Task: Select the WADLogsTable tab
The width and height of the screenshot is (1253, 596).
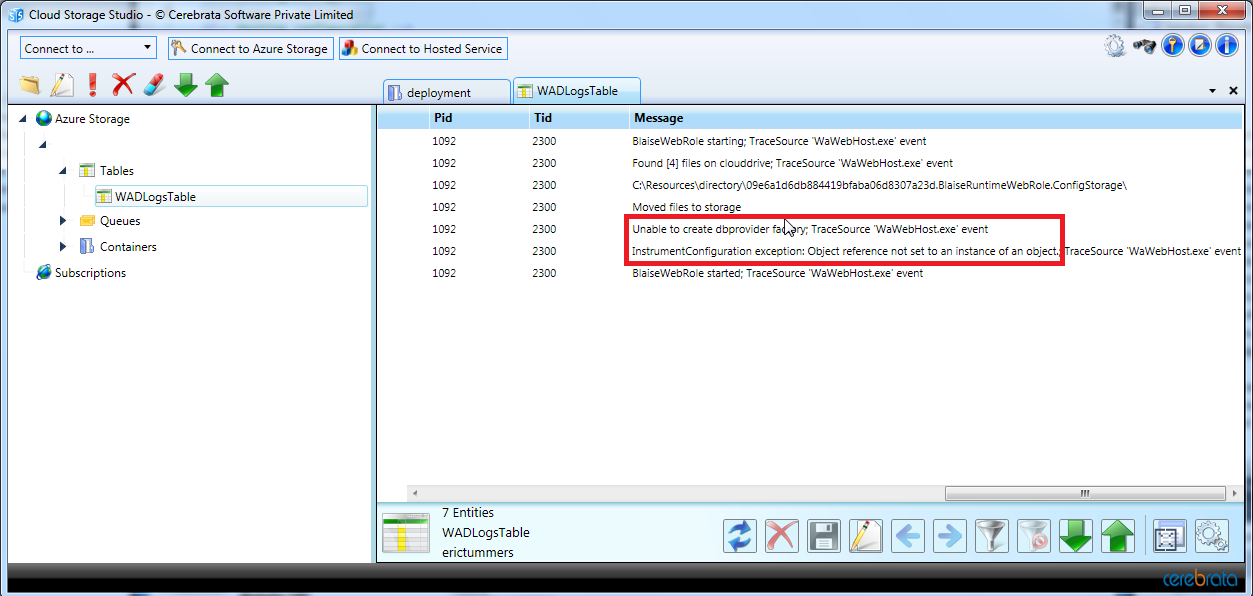Action: [x=576, y=91]
